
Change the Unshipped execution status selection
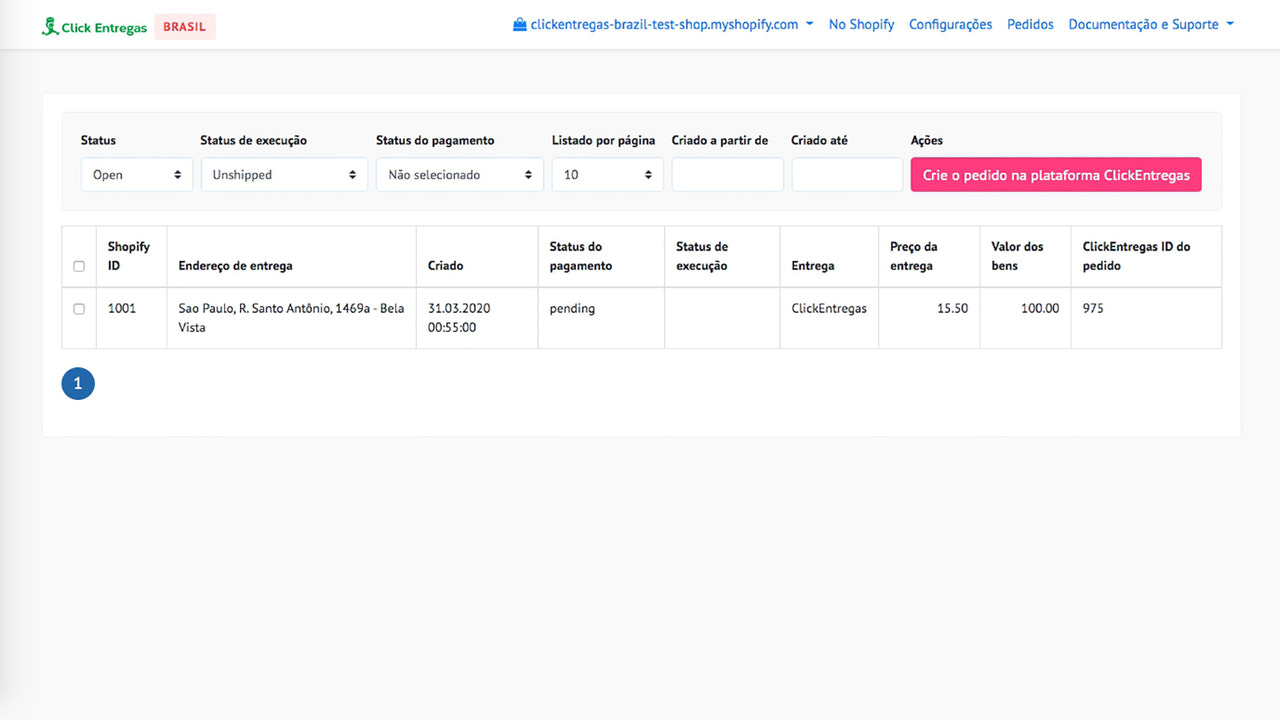tap(284, 174)
